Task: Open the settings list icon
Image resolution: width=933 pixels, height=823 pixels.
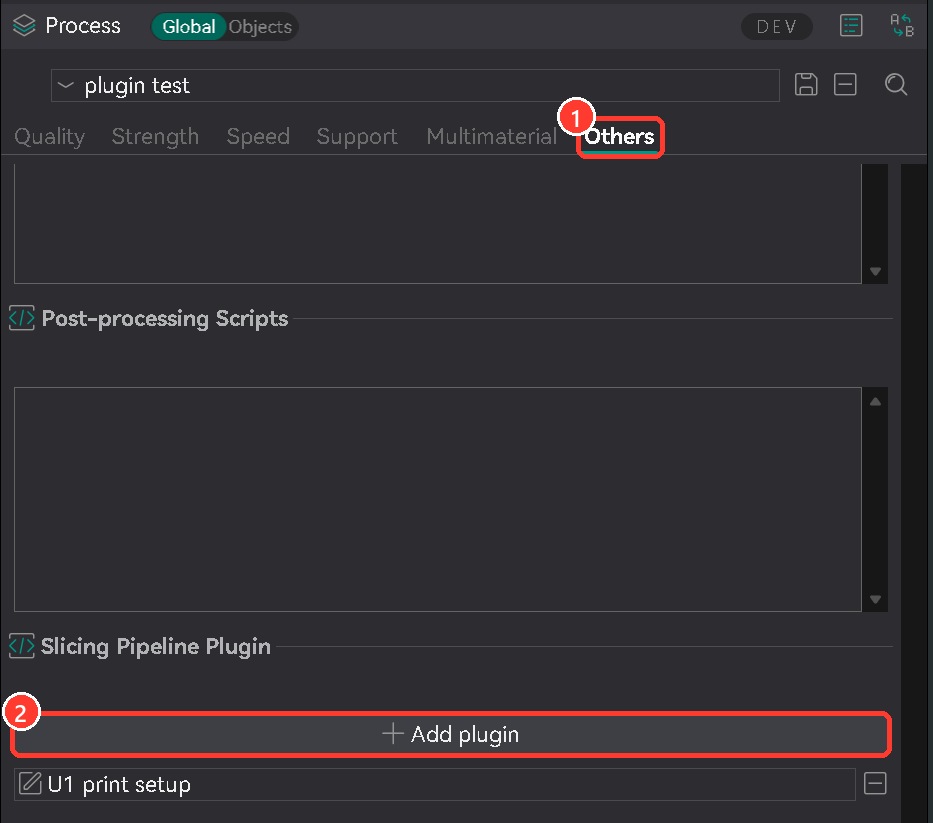Action: [x=851, y=26]
